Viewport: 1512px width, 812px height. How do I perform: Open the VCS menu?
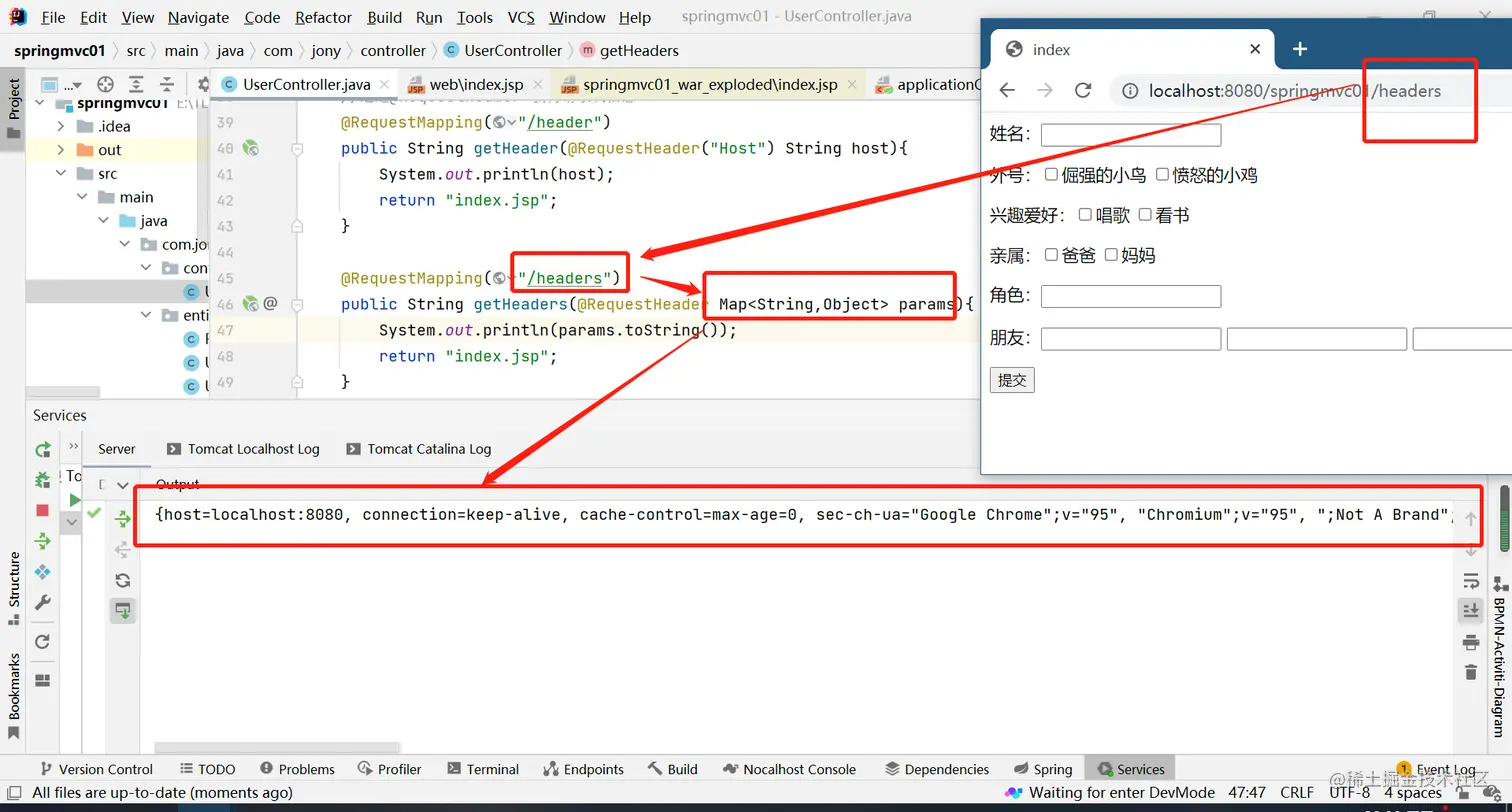click(521, 17)
